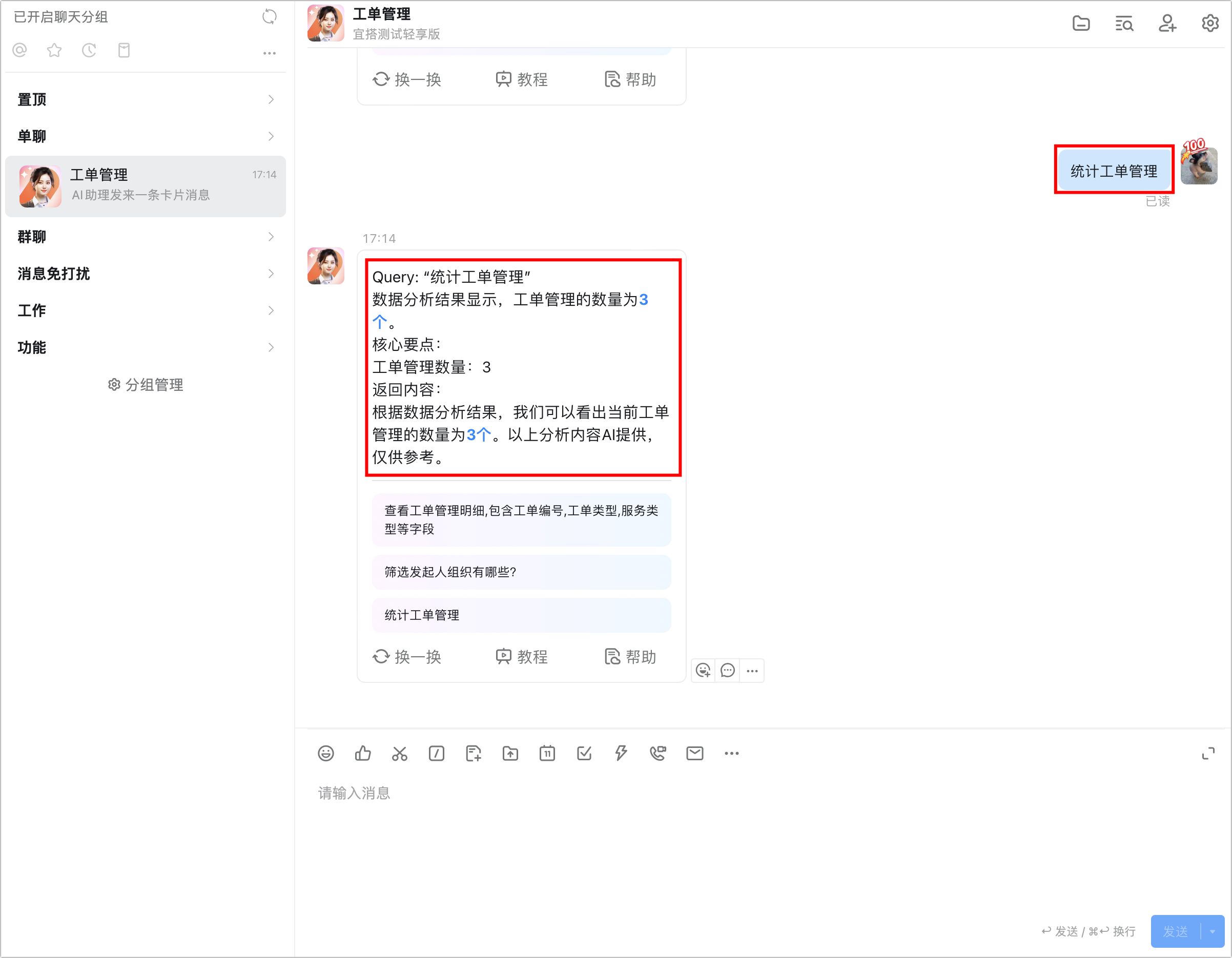Add a member with person-plus icon
Screen dimensions: 1232x958
click(1166, 24)
